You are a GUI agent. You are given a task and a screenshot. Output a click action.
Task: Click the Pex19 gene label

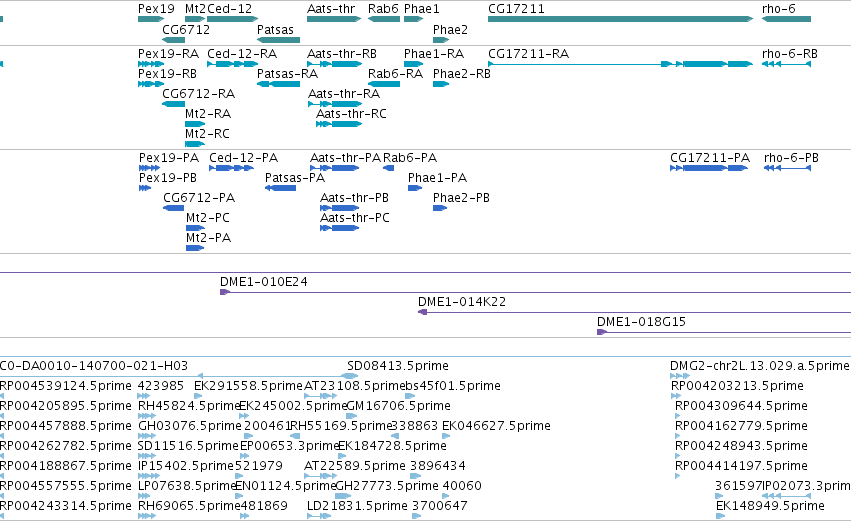[x=156, y=9]
